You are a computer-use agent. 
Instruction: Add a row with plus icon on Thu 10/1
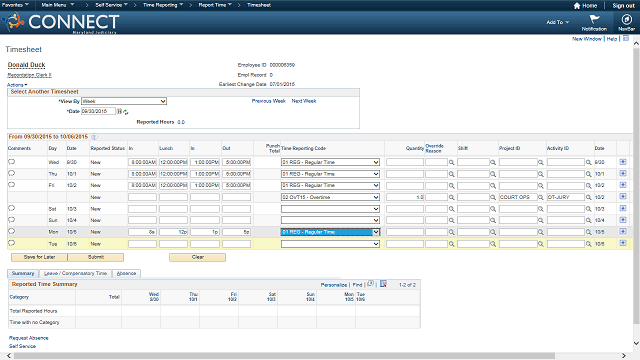[623, 173]
